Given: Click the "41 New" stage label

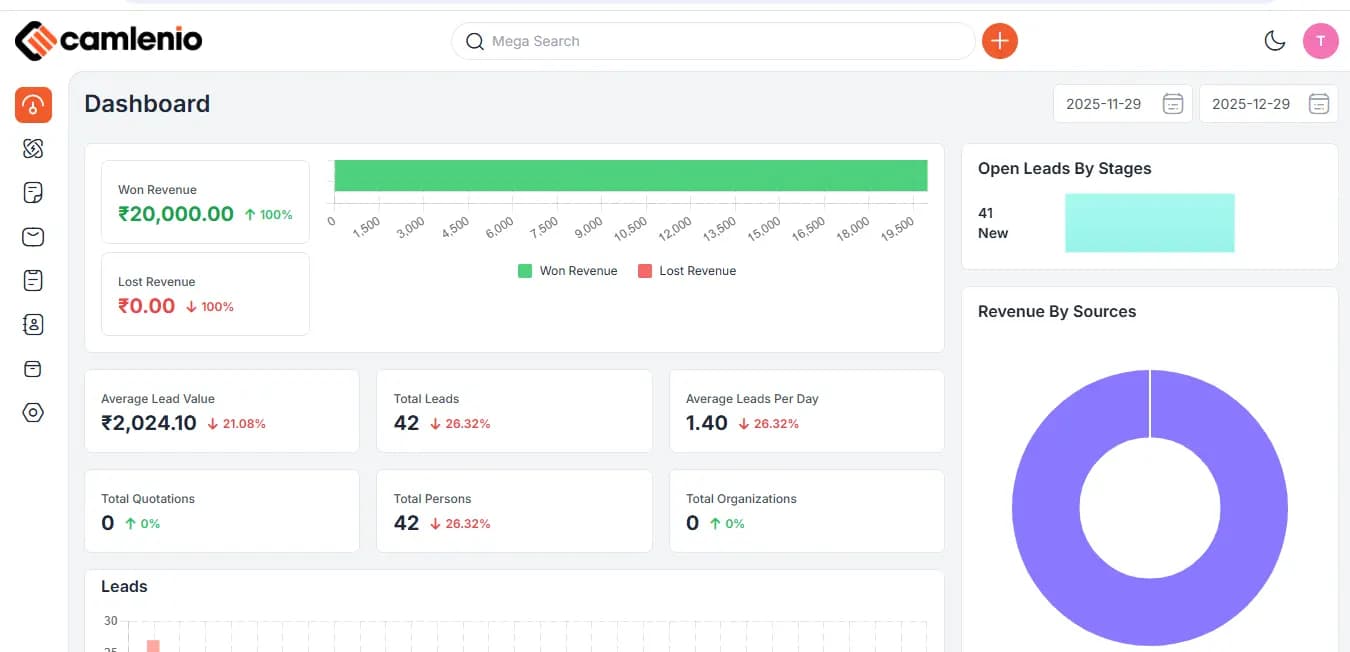Looking at the screenshot, I should pyautogui.click(x=993, y=223).
